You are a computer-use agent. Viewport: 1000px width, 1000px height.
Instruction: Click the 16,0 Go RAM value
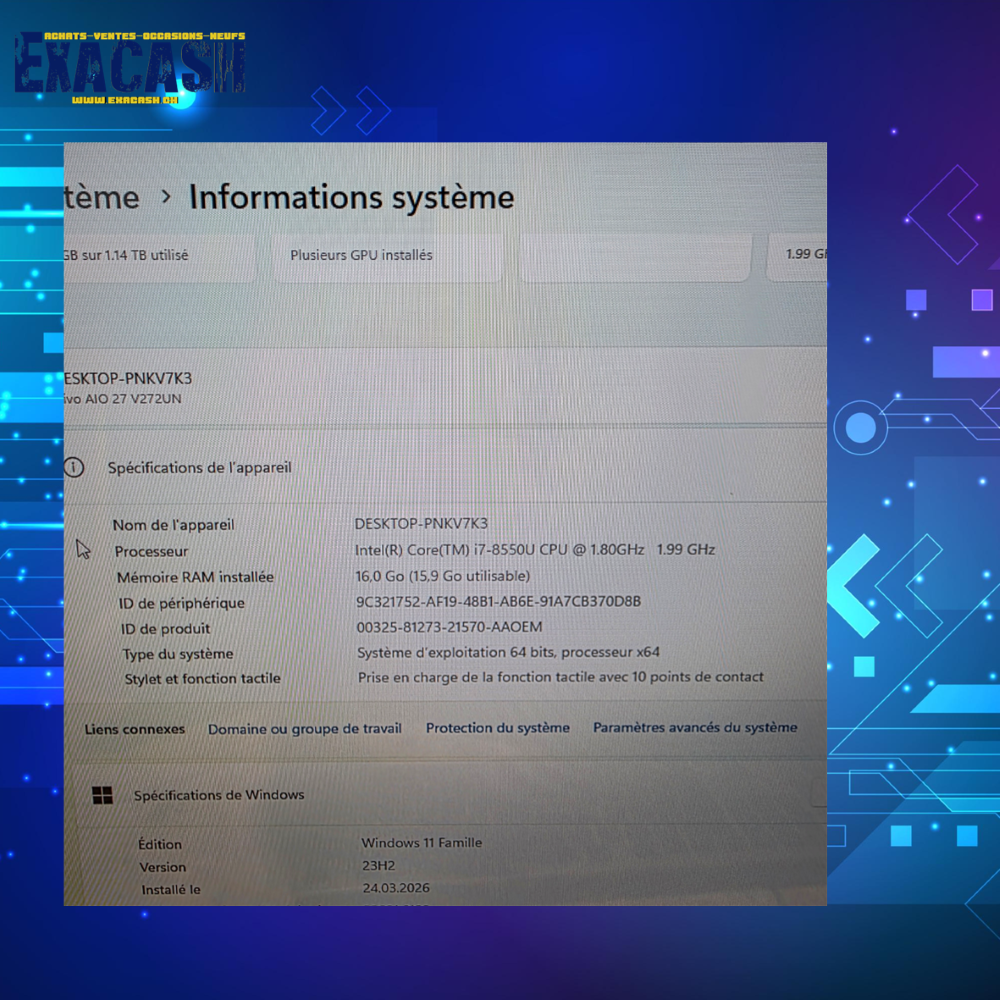click(x=443, y=576)
